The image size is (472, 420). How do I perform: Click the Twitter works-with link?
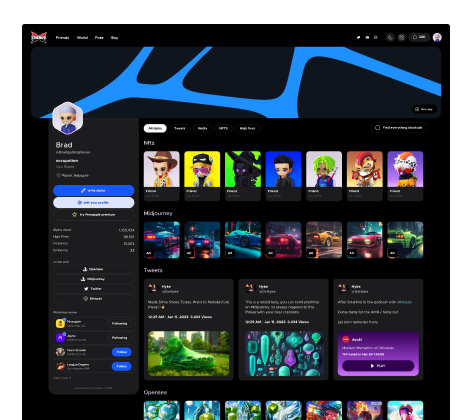[94, 289]
